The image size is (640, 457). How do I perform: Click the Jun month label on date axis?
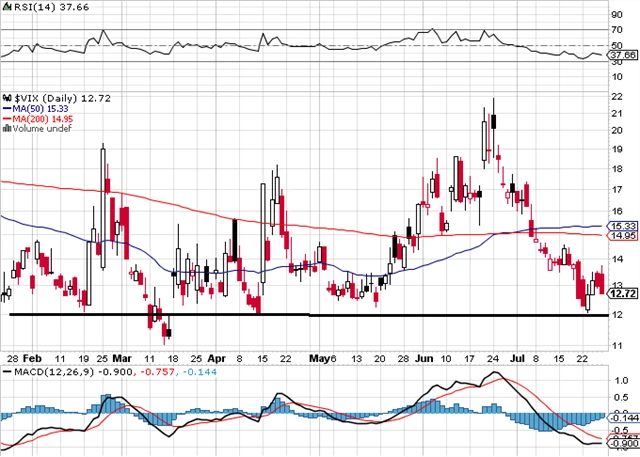point(424,358)
